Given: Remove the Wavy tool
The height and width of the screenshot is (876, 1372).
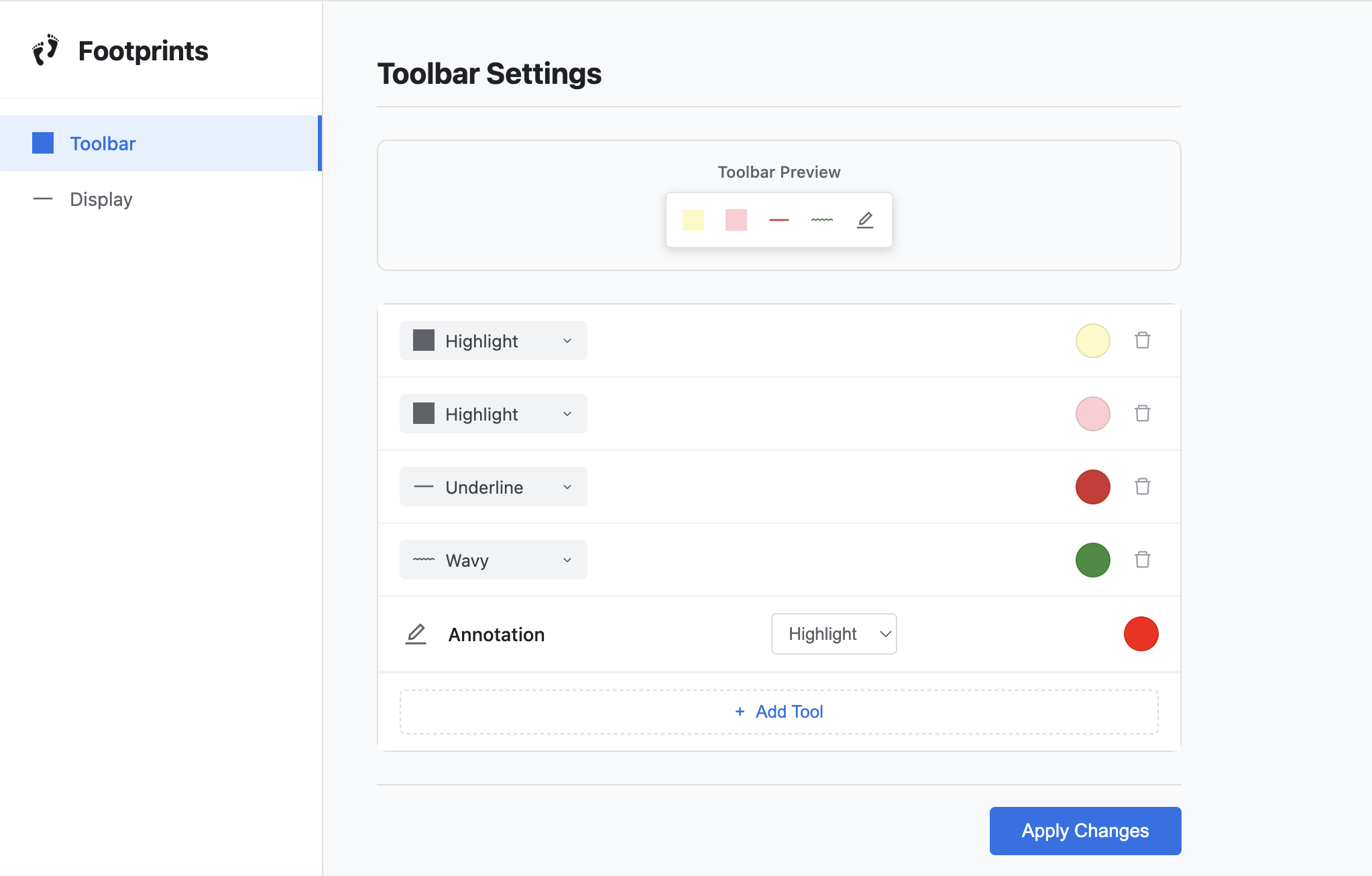Looking at the screenshot, I should click(x=1142, y=559).
